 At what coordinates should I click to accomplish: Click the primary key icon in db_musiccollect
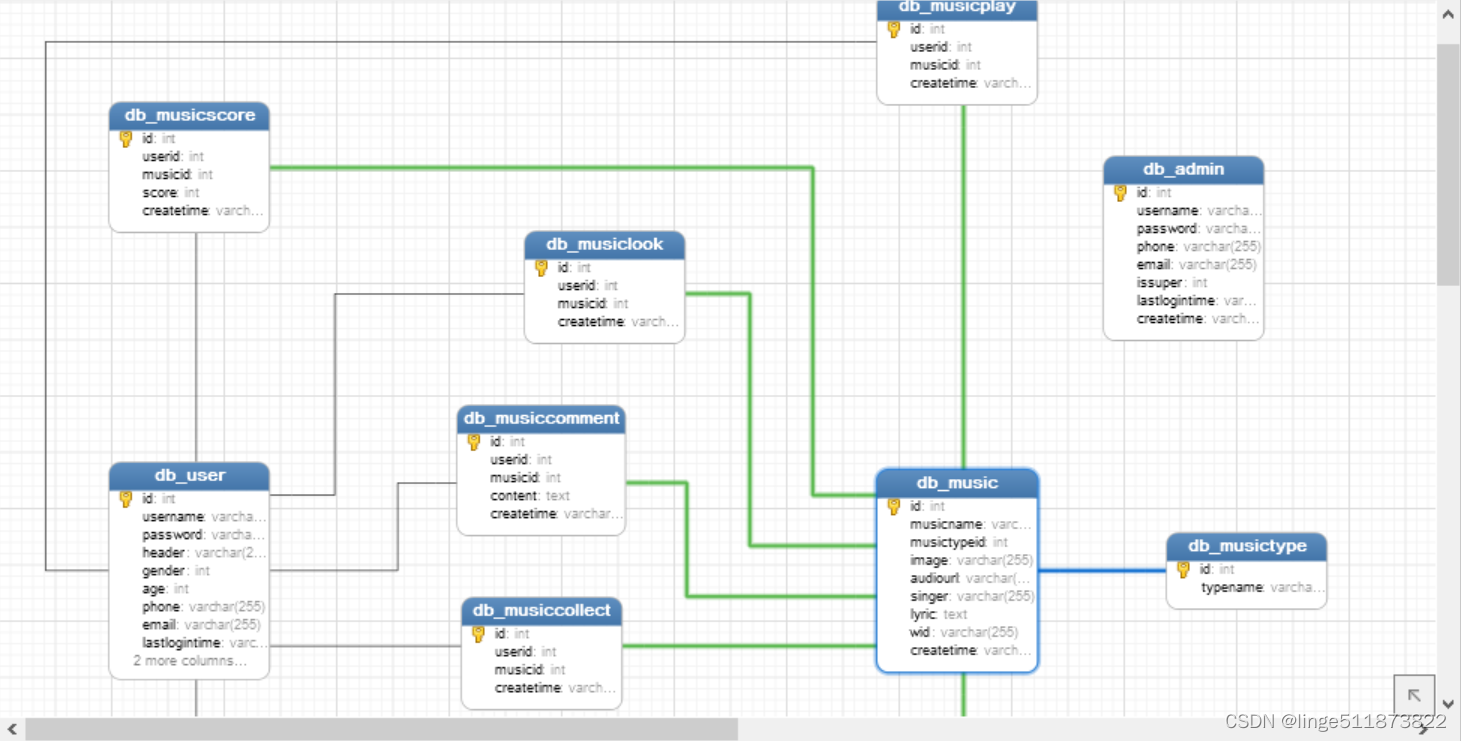[478, 634]
